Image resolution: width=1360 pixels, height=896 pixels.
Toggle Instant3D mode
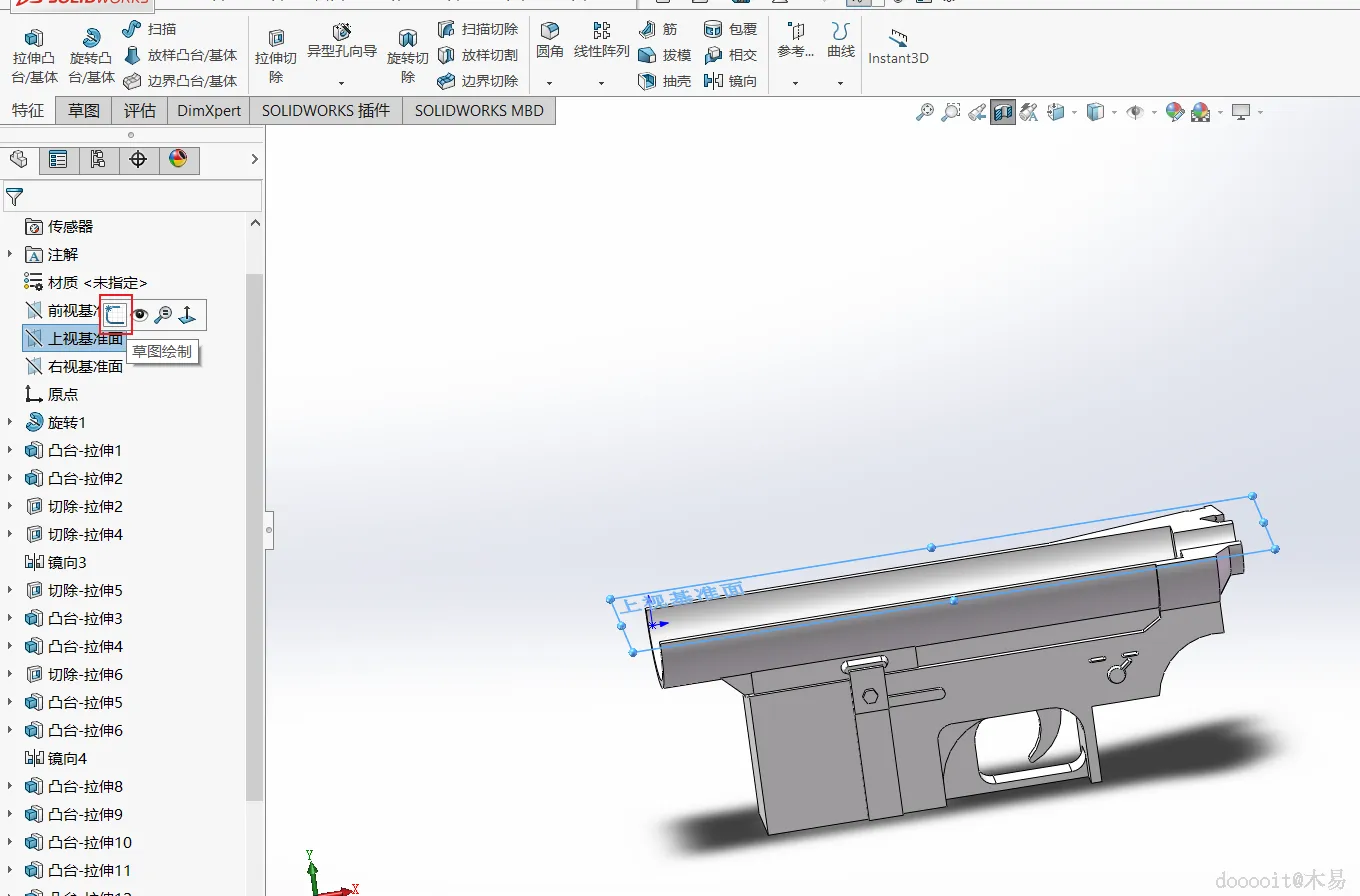pos(898,46)
